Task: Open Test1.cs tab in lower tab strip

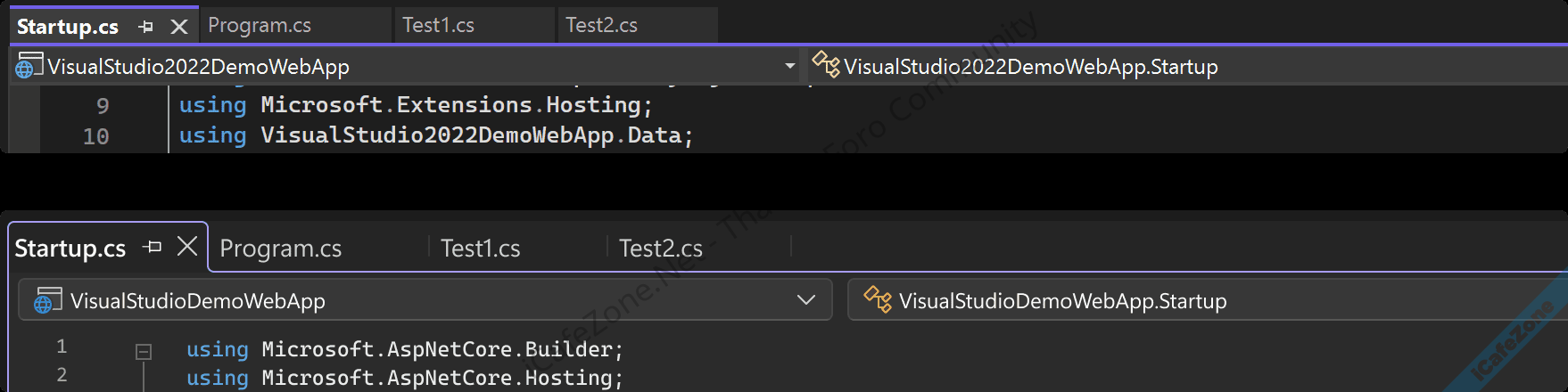Action: pos(481,249)
